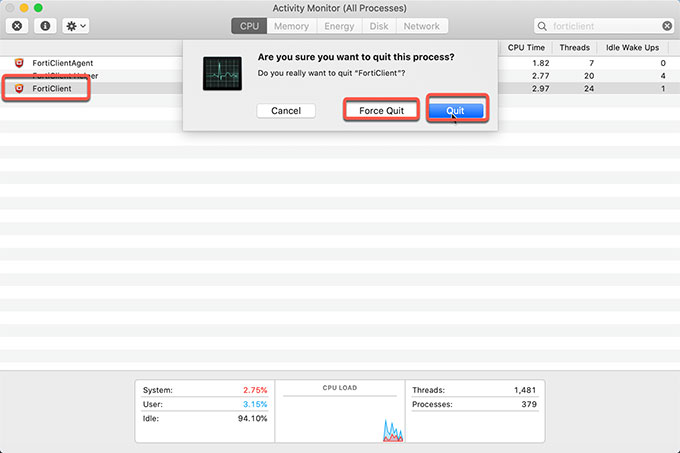Image resolution: width=680 pixels, height=453 pixels.
Task: Expand the gear actions dropdown menu
Action: click(x=76, y=26)
